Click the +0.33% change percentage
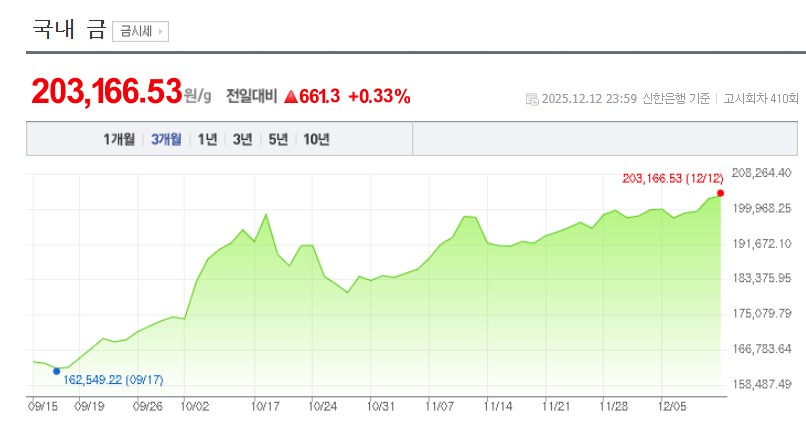This screenshot has width=806, height=434. [x=379, y=96]
